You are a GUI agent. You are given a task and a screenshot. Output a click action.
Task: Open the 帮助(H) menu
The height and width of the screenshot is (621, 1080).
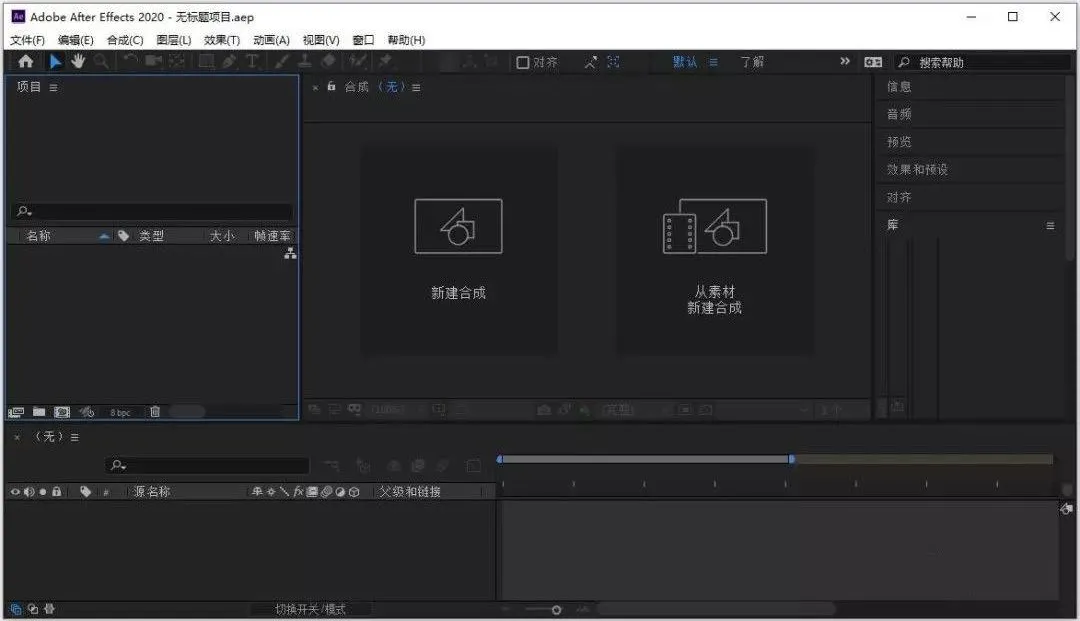point(406,40)
